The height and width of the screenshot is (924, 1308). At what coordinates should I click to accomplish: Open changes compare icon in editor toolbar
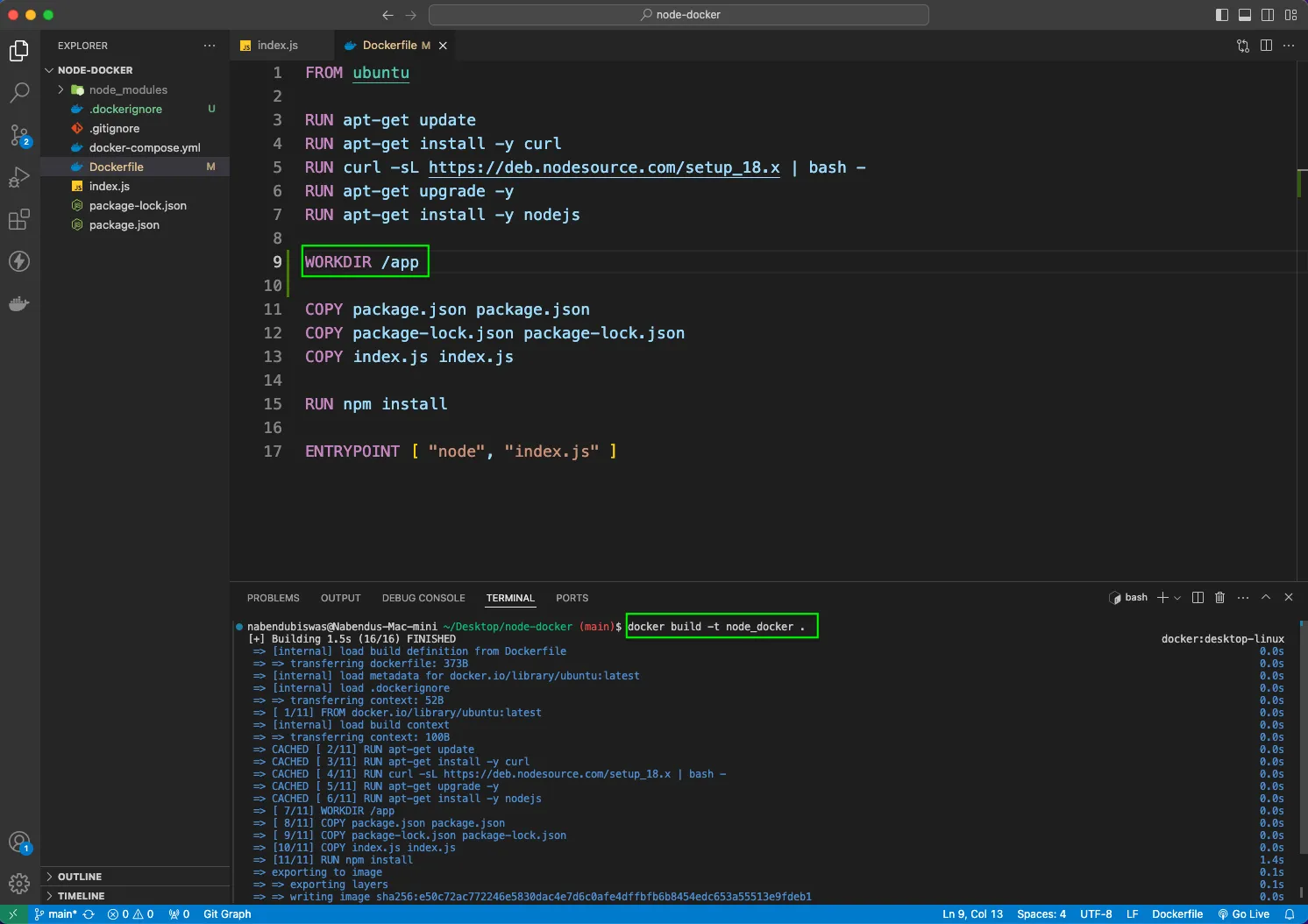point(1243,46)
